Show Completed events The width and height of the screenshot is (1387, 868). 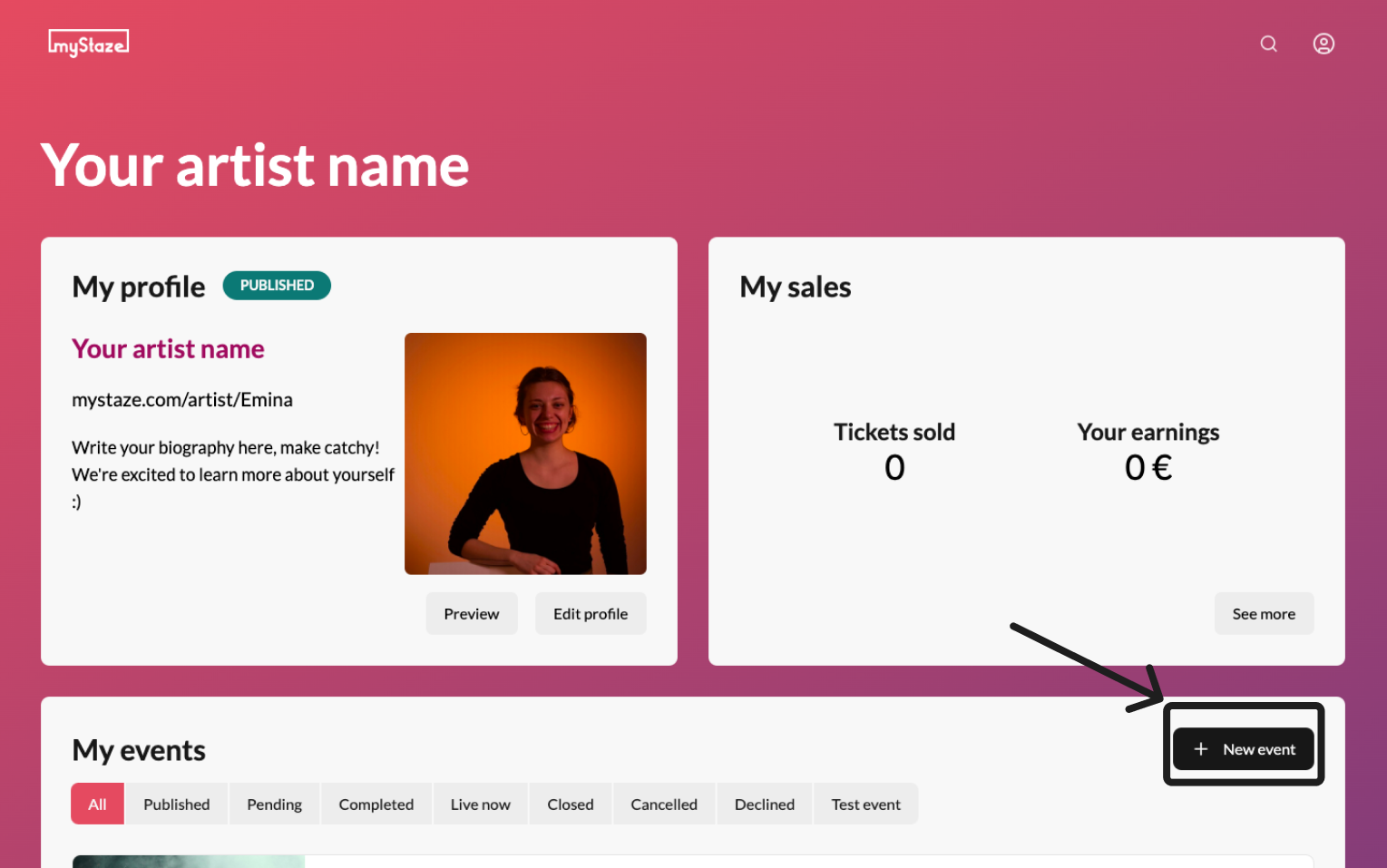coord(376,805)
